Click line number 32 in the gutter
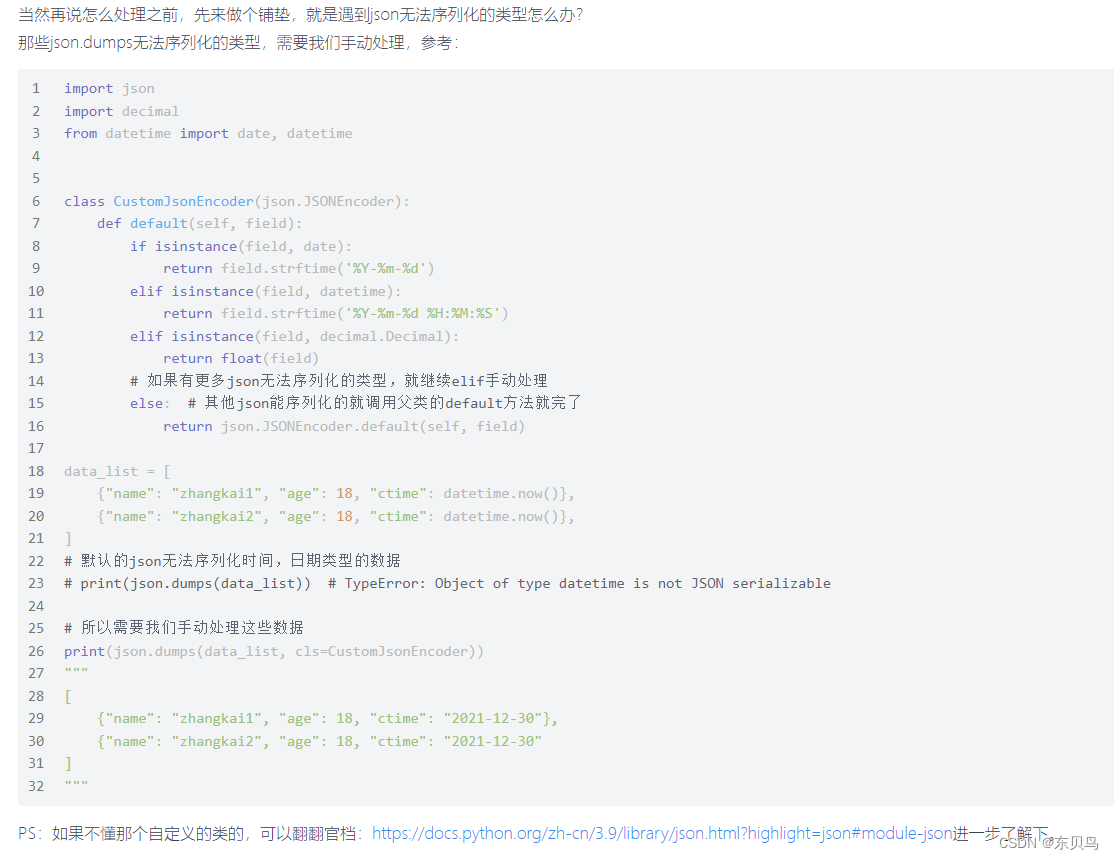 [36, 785]
